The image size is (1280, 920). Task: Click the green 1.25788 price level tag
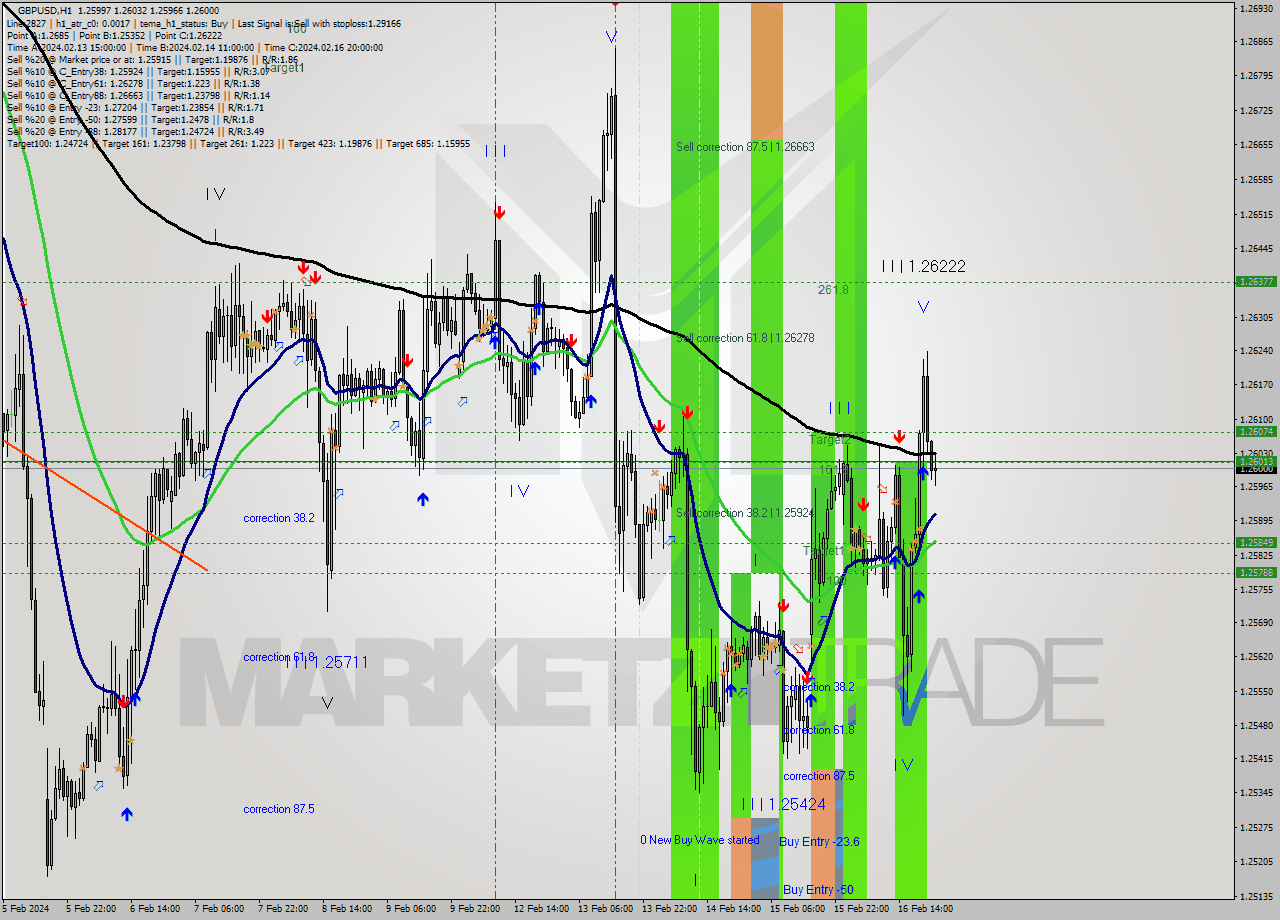point(1256,573)
